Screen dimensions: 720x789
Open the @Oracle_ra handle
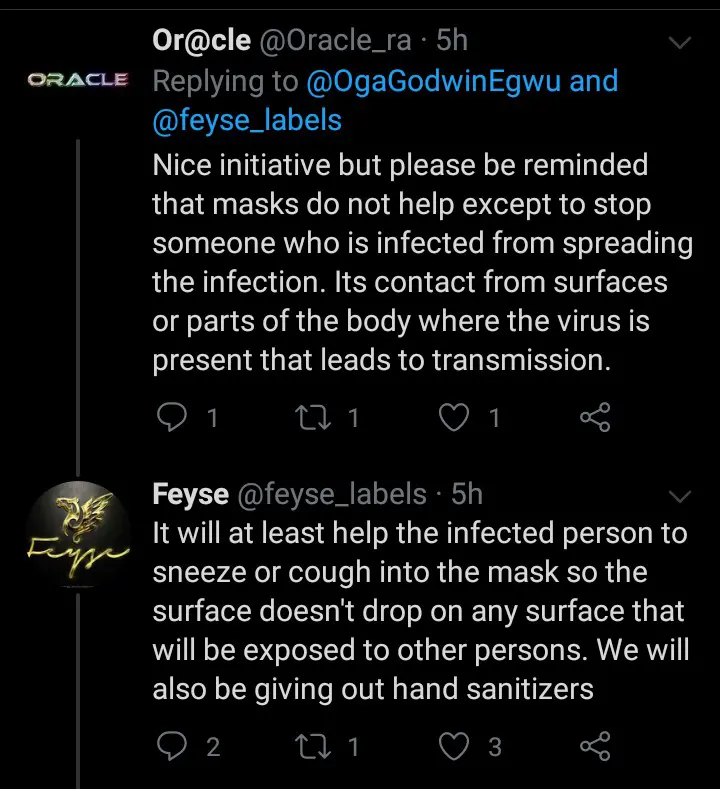click(x=335, y=40)
